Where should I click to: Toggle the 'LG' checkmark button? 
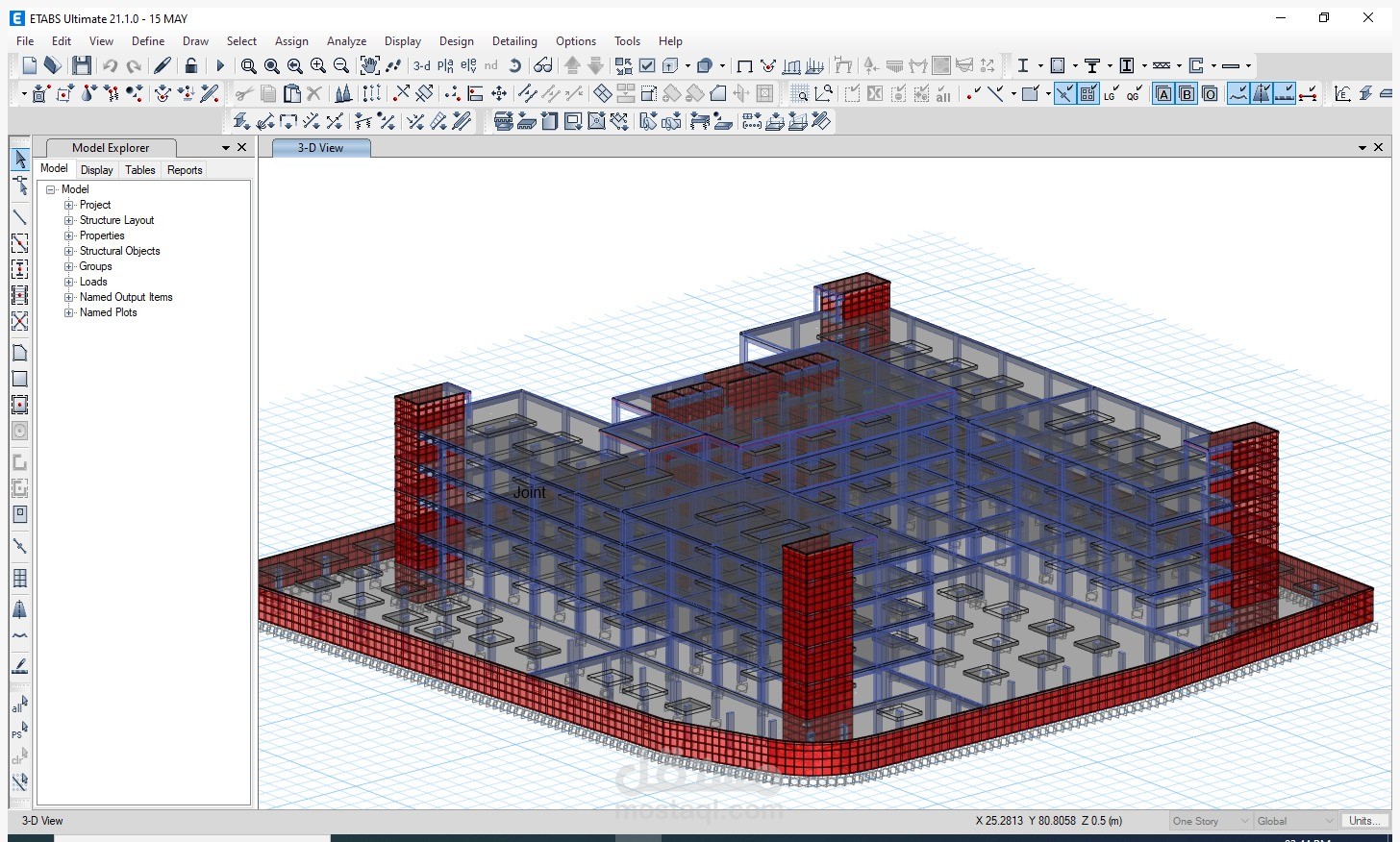click(x=1111, y=93)
